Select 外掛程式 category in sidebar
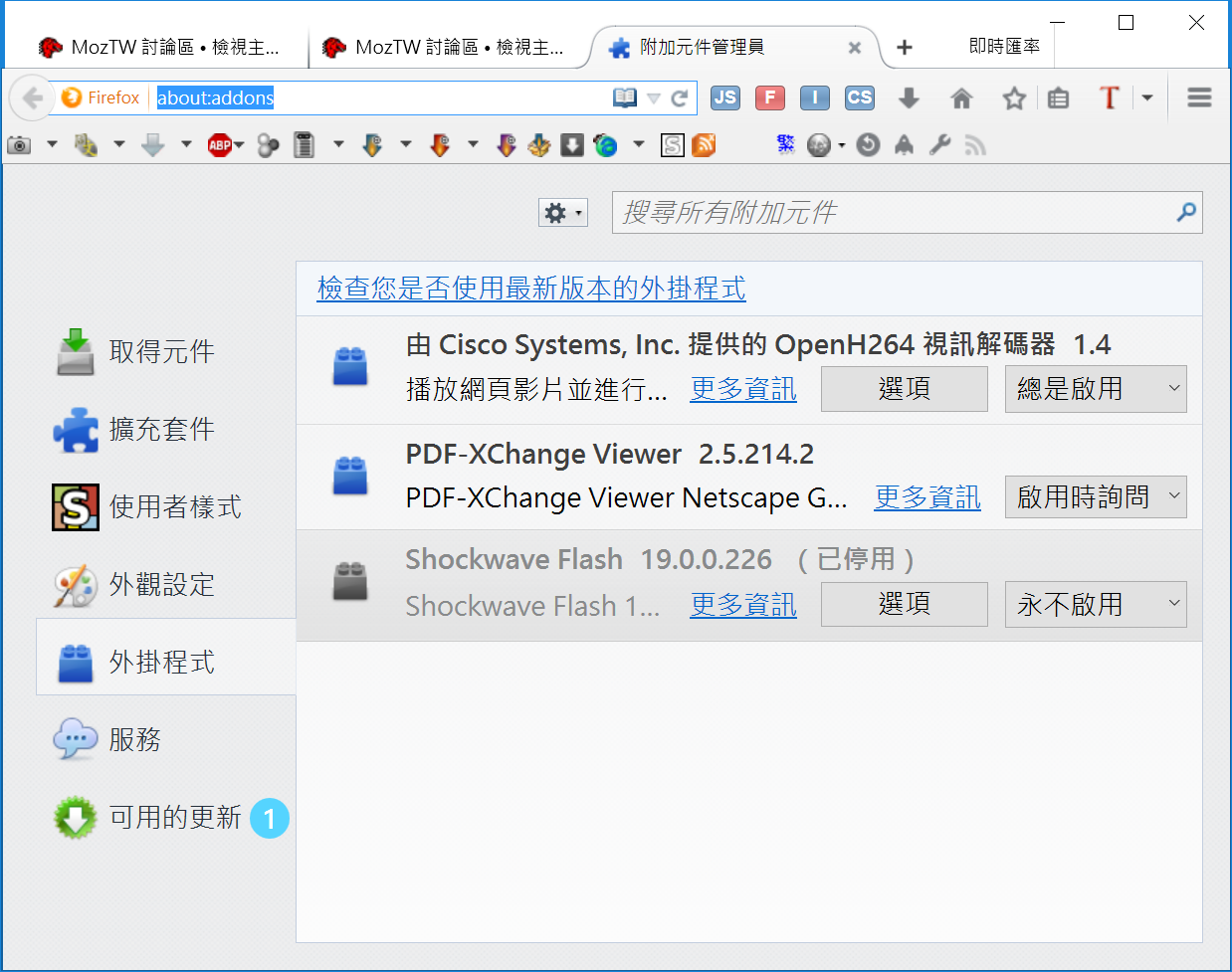This screenshot has width=1232, height=972. [x=165, y=657]
